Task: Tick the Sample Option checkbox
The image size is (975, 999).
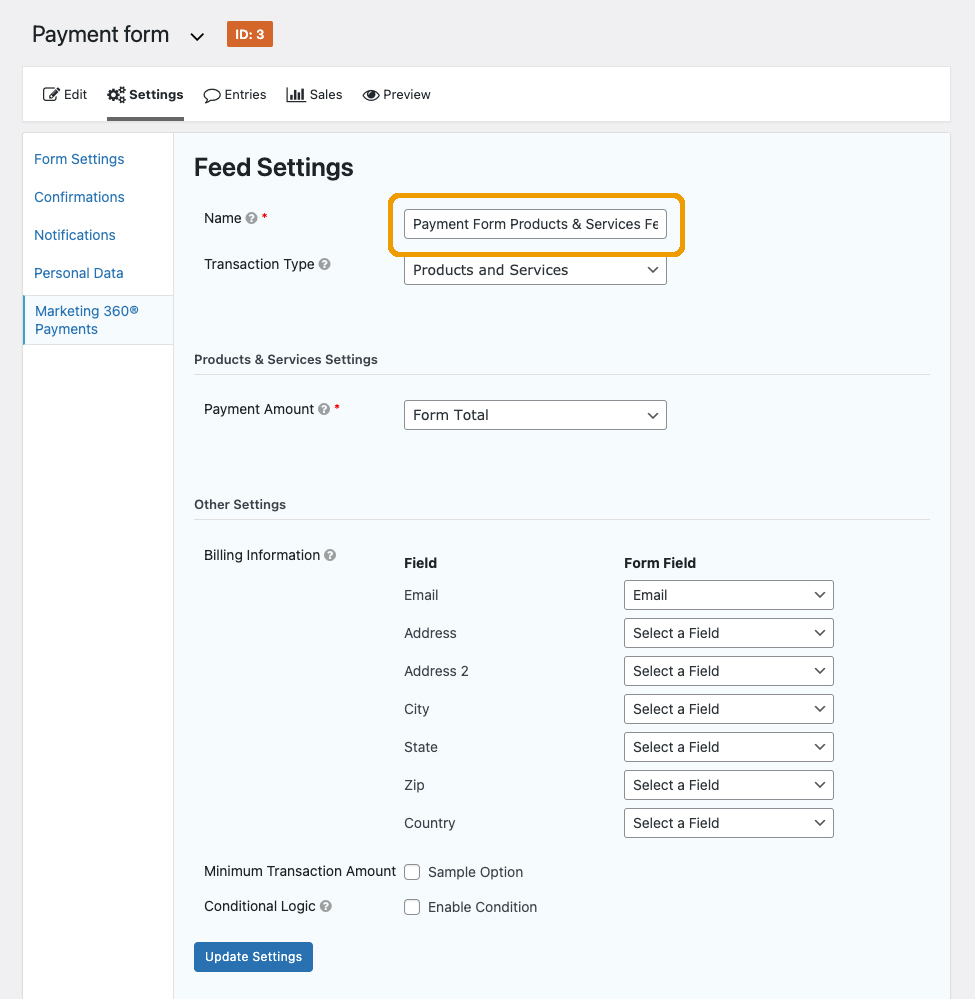Action: click(412, 872)
